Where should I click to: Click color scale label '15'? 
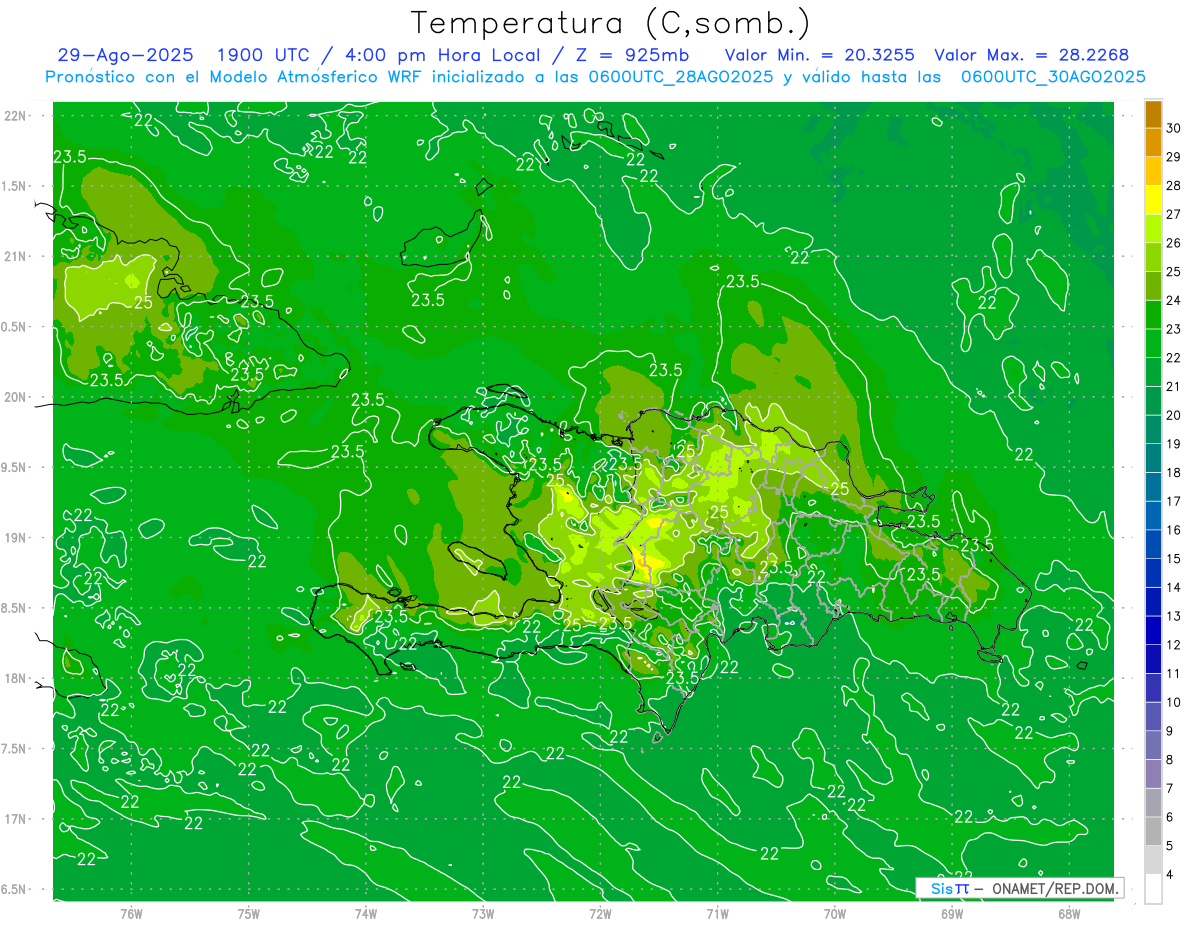1174,558
